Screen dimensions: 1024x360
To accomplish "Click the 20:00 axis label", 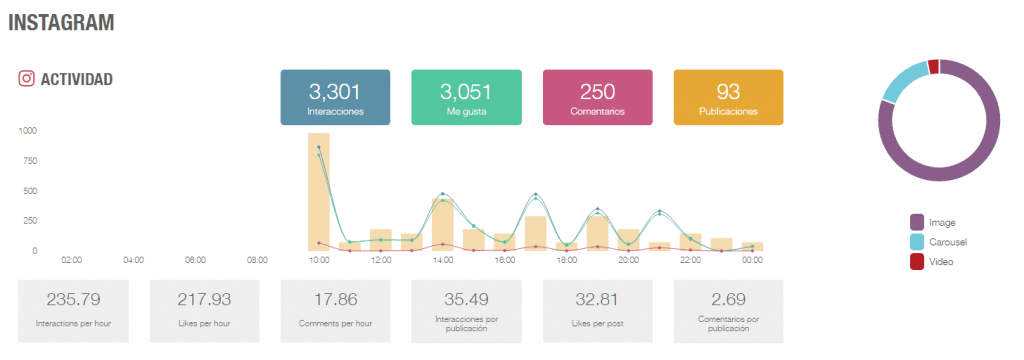I will tap(628, 260).
